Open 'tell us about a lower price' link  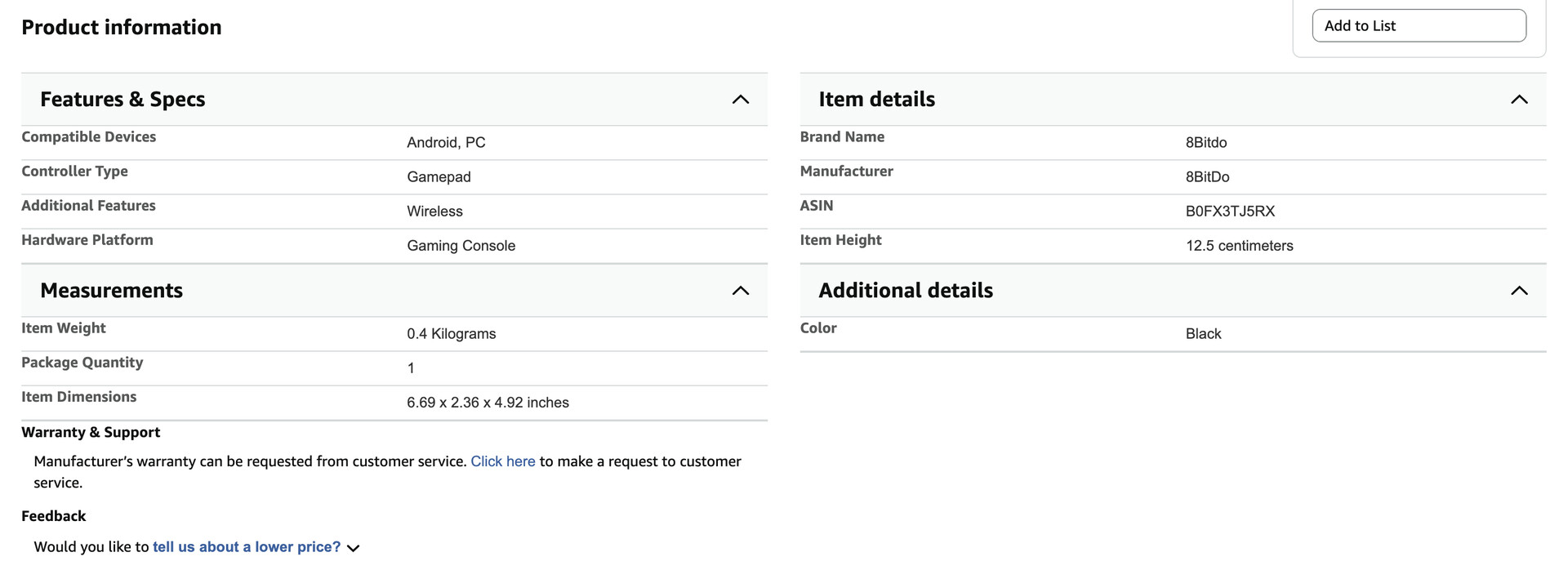coord(246,547)
